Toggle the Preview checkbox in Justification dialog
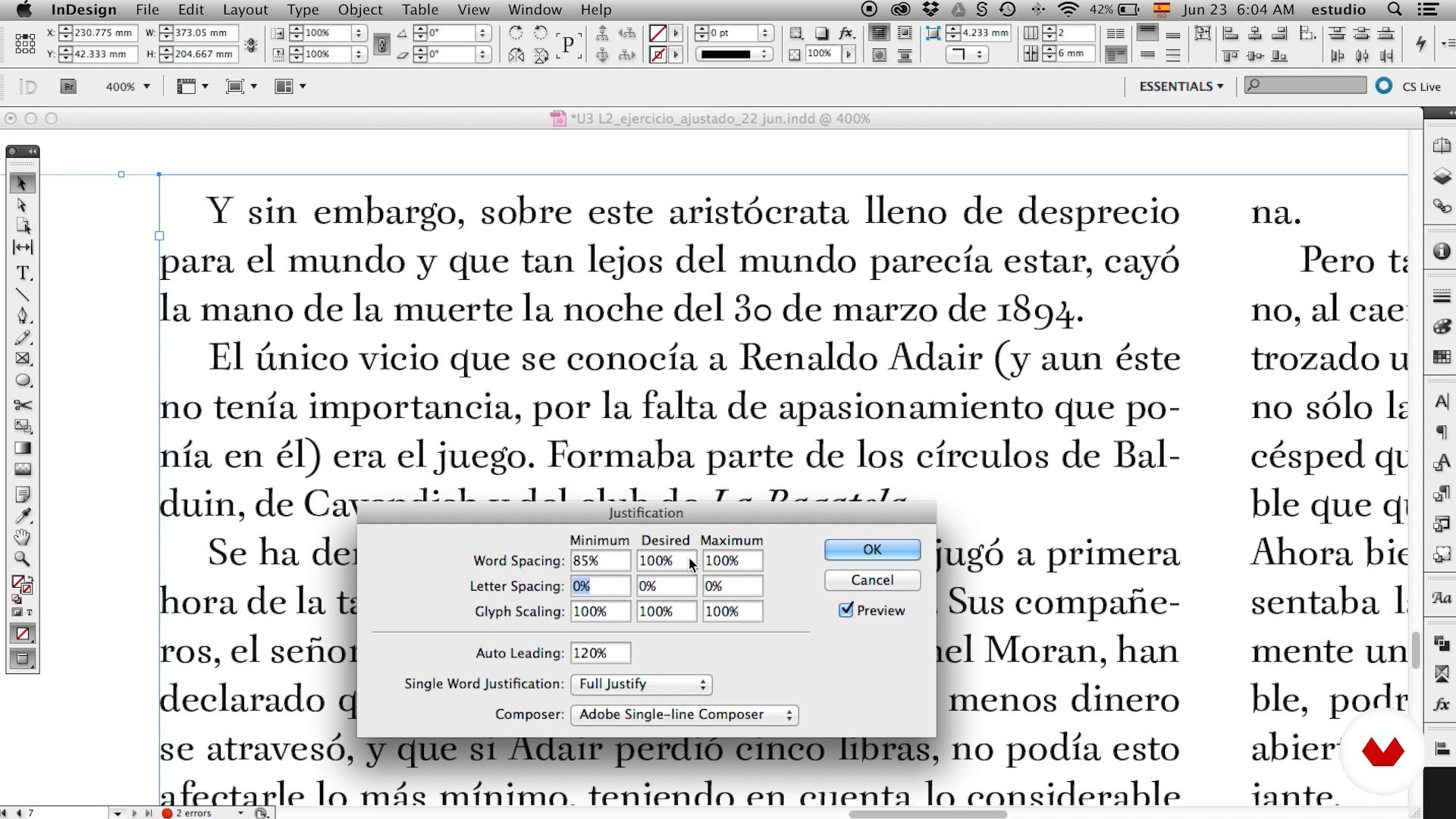The image size is (1456, 819). coord(846,610)
